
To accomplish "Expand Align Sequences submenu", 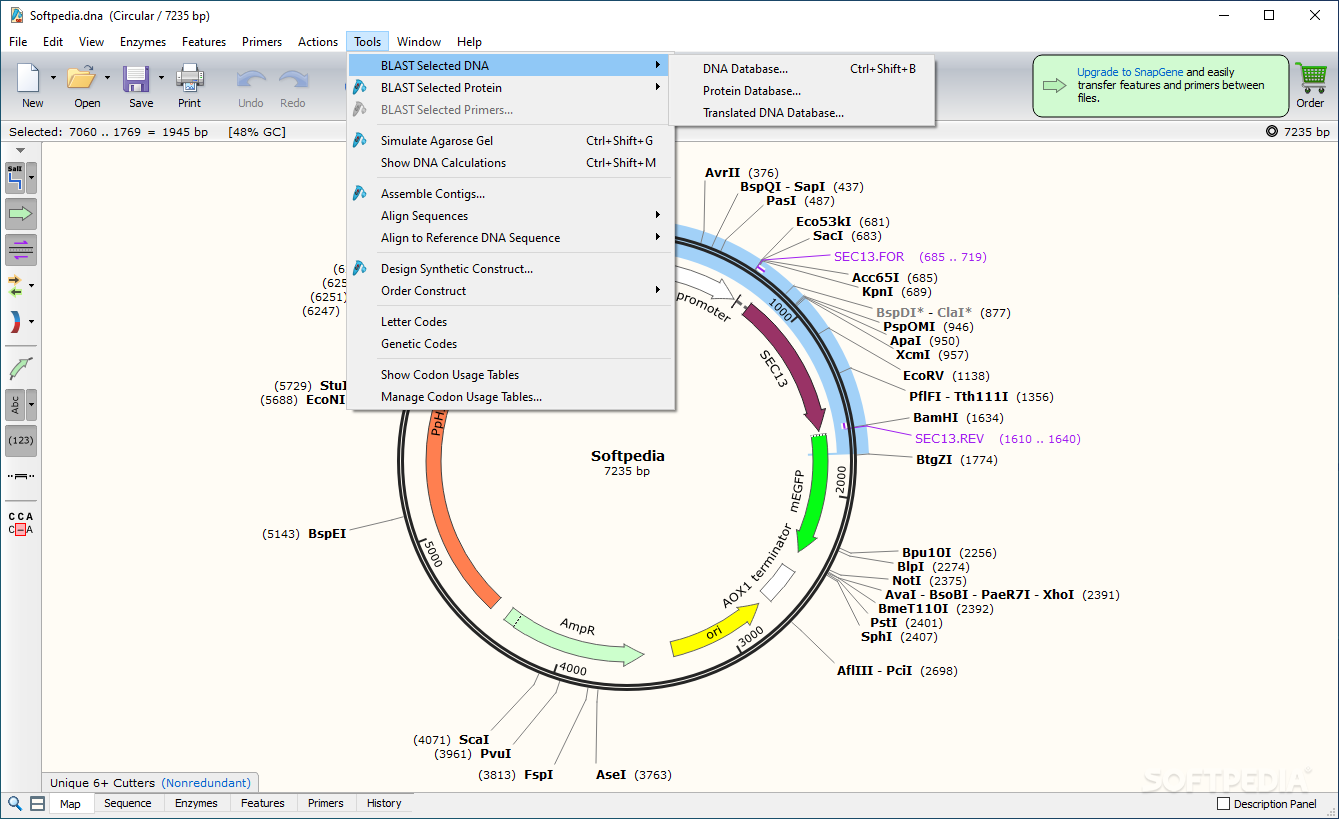I will (511, 216).
